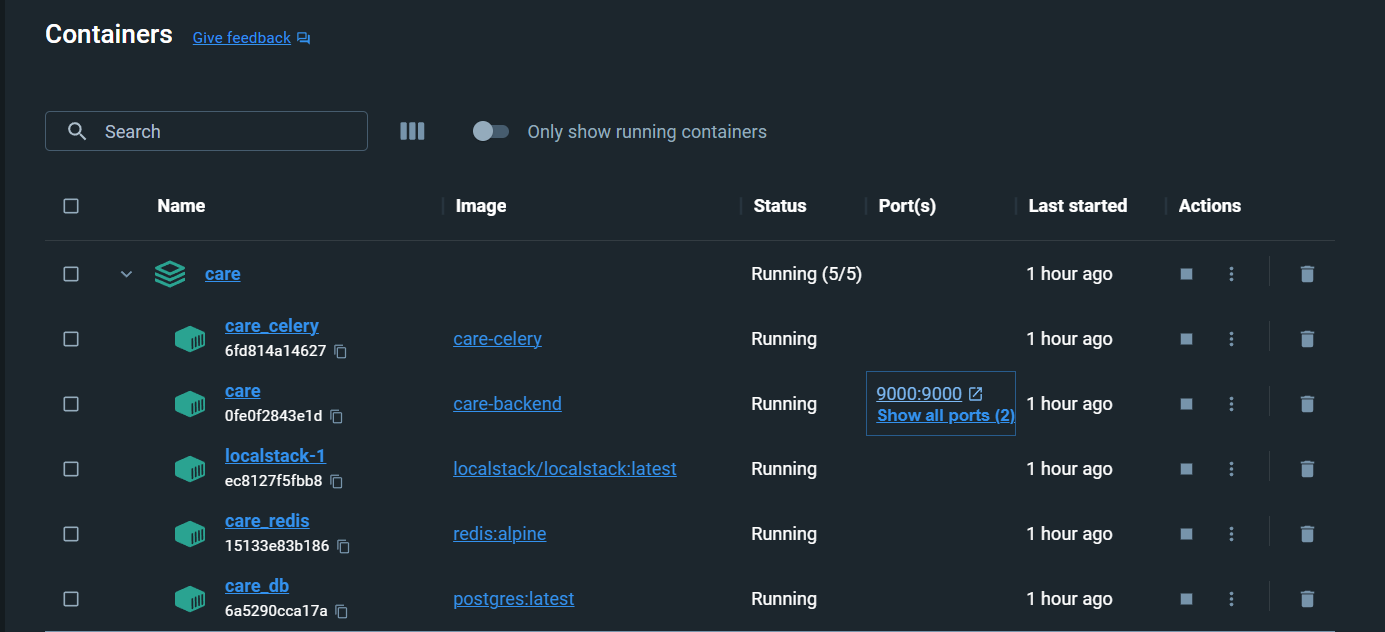This screenshot has width=1385, height=632.
Task: Open port 9000 in browser via external link icon
Action: (976, 393)
